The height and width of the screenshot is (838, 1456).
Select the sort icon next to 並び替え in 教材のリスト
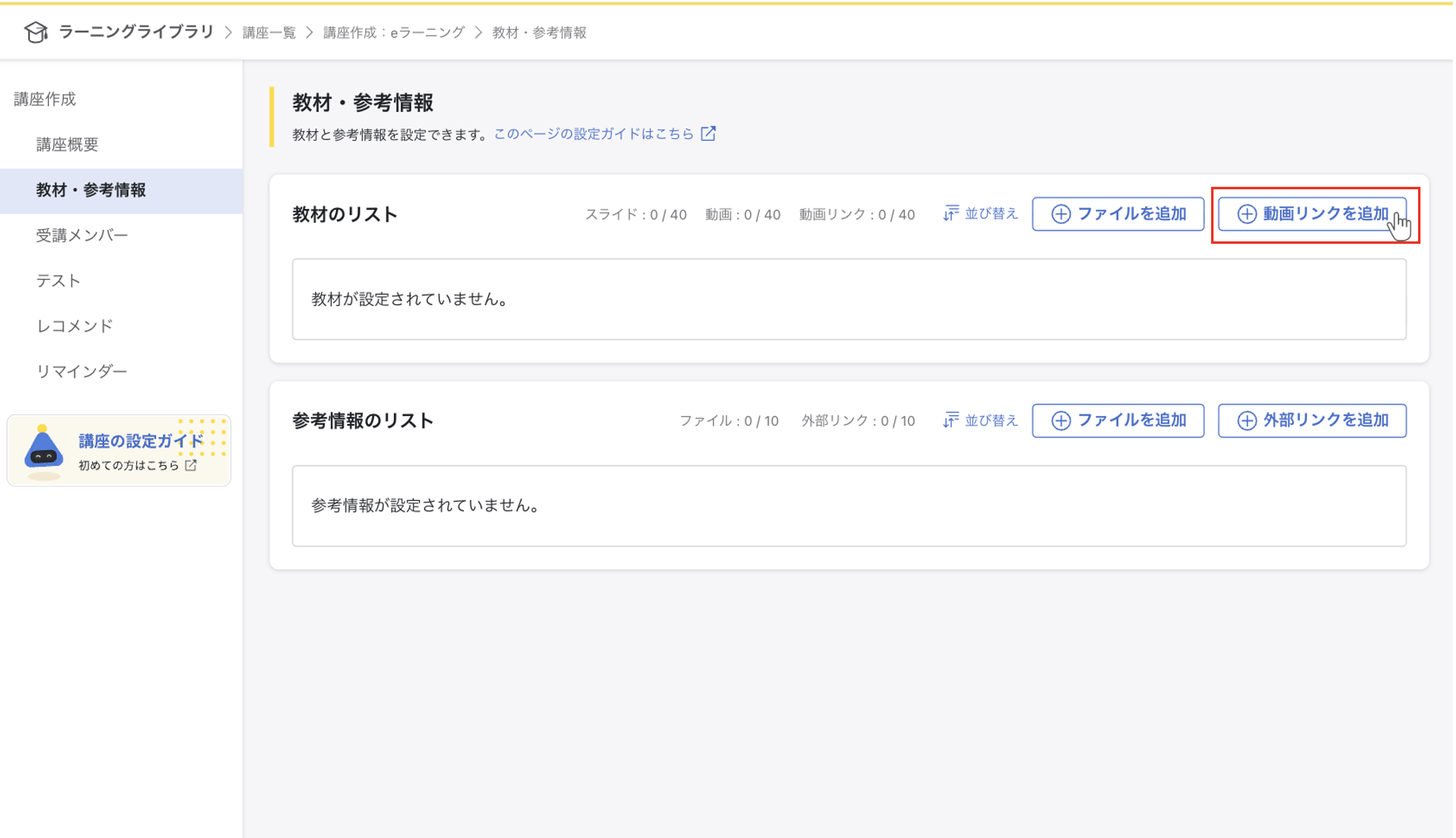pyautogui.click(x=950, y=214)
